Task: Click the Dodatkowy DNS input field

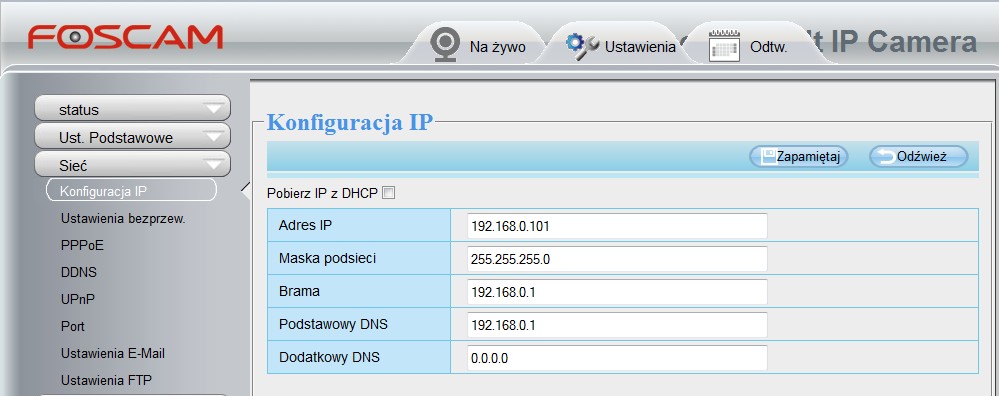Action: pos(617,358)
